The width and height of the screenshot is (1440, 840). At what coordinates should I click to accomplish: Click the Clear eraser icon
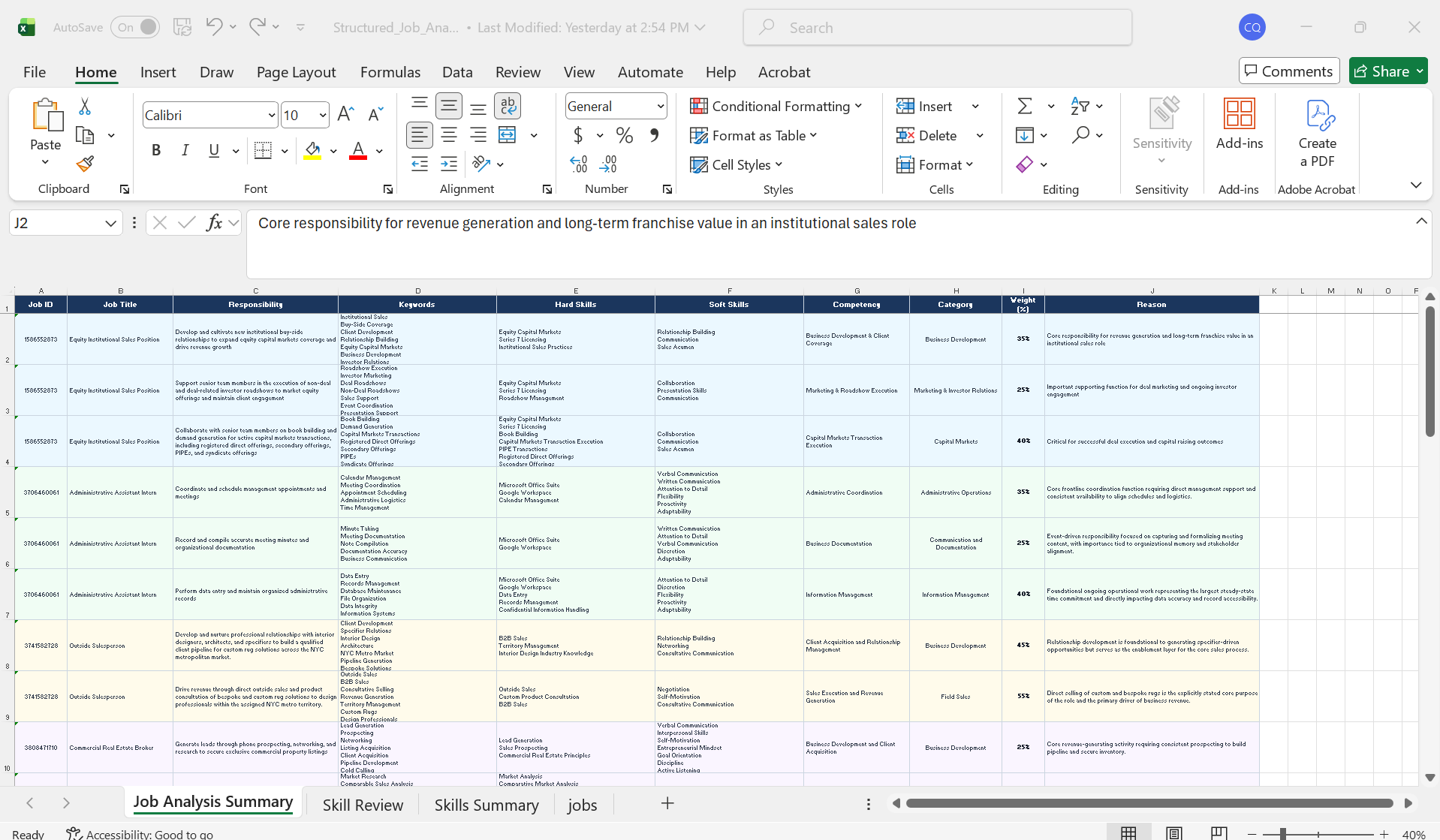[x=1025, y=164]
